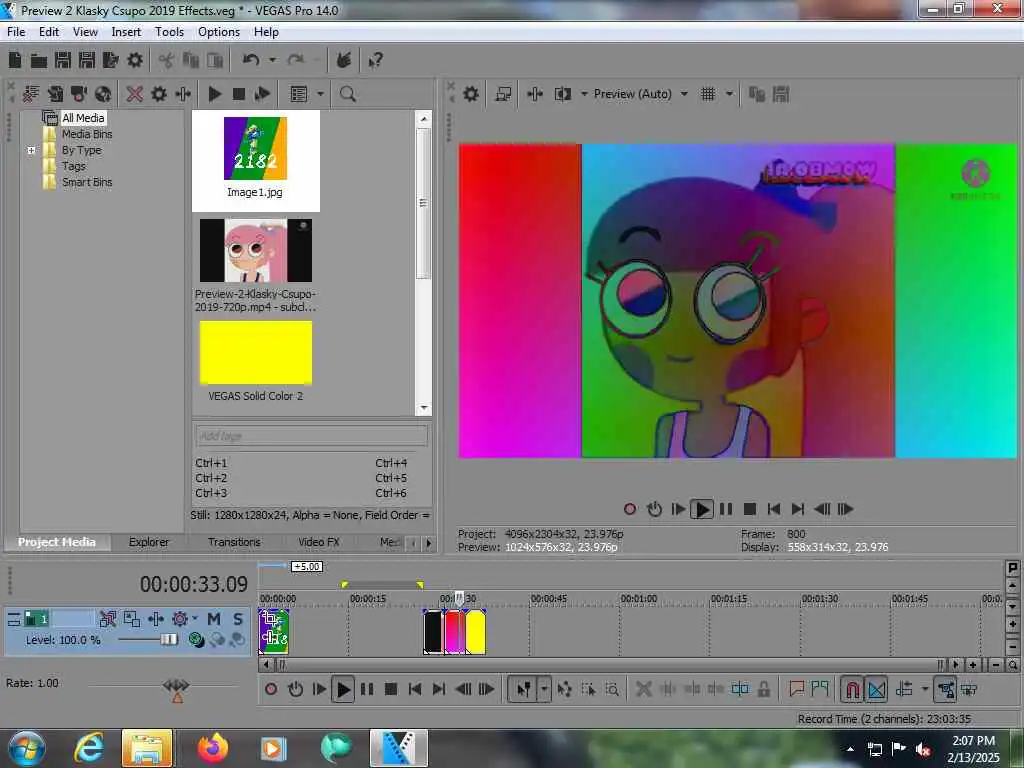1024x768 pixels.
Task: Open the undo history dropdown arrow
Action: [272, 60]
